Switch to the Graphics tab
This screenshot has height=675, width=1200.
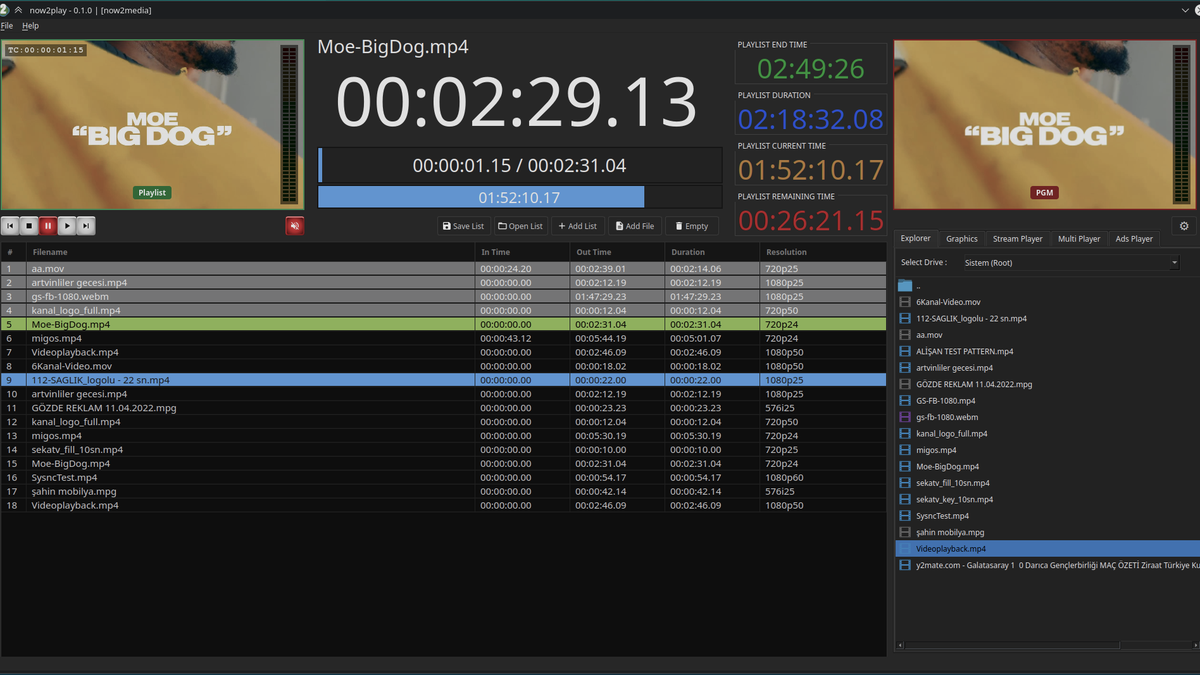961,239
